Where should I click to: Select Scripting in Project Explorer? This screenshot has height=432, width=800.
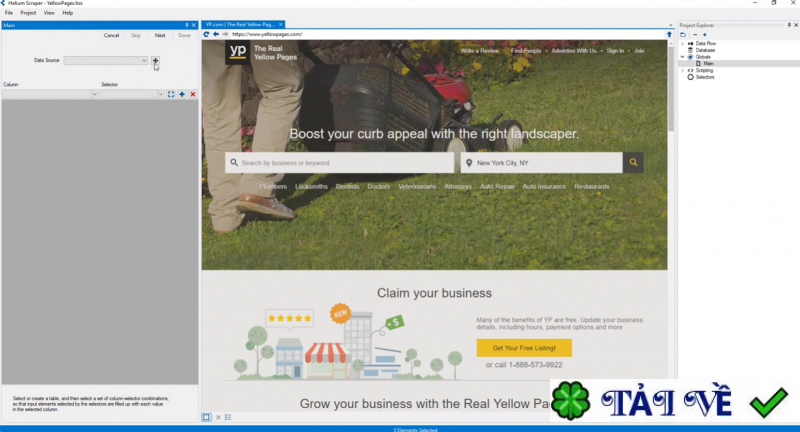point(705,70)
